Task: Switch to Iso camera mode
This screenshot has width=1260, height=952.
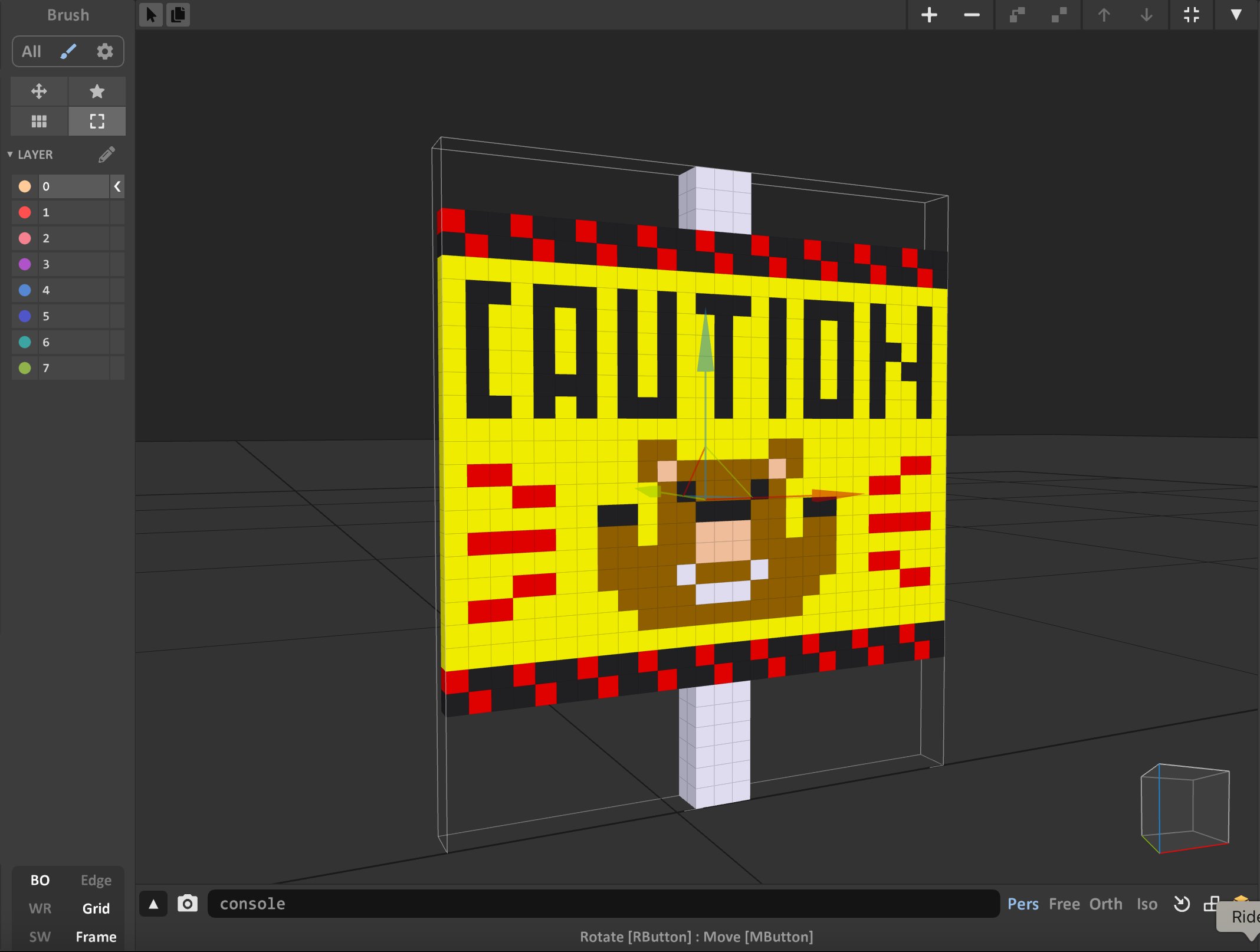Action: click(1147, 904)
